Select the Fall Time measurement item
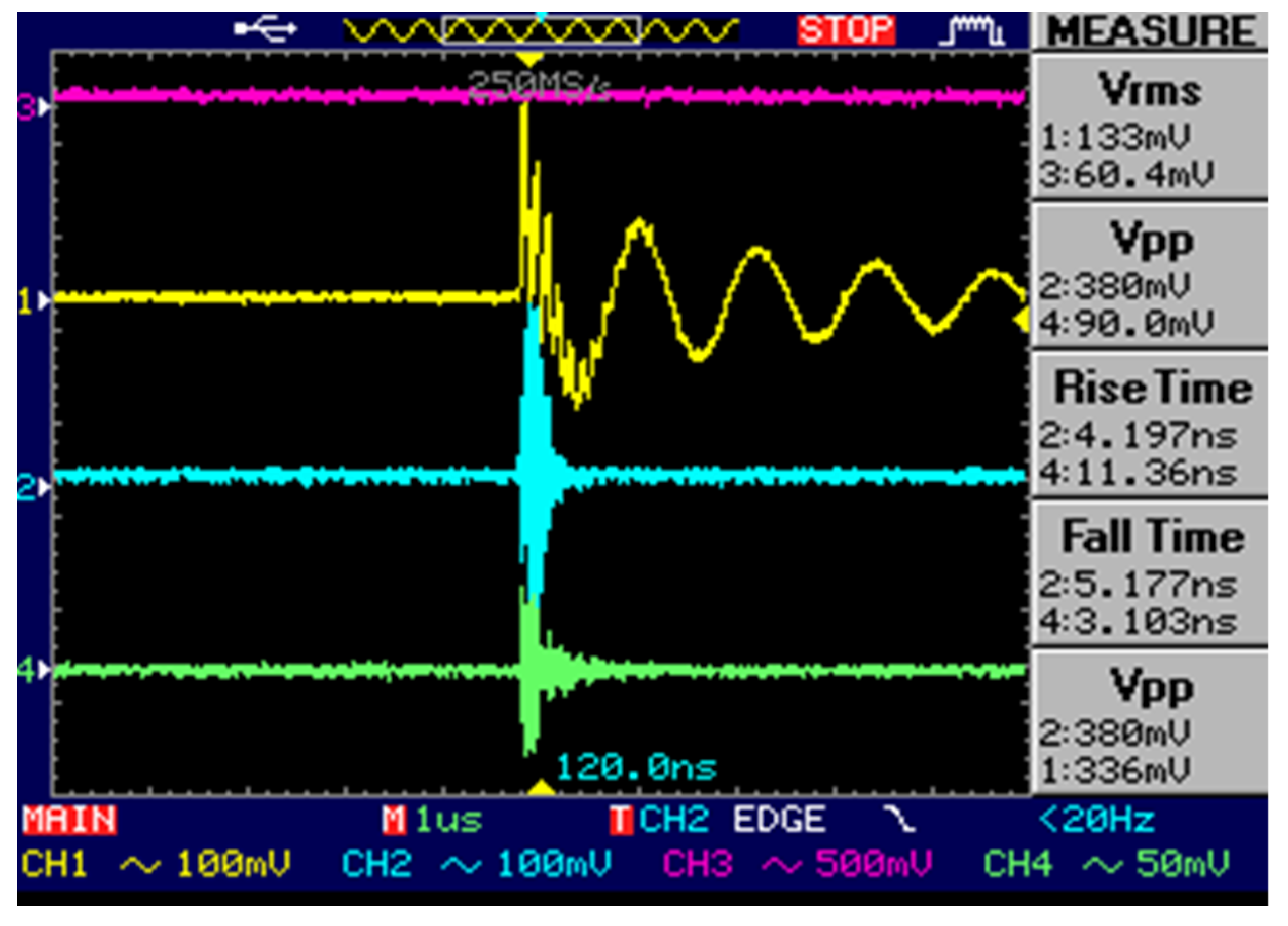This screenshot has width=1288, height=926. click(1151, 573)
